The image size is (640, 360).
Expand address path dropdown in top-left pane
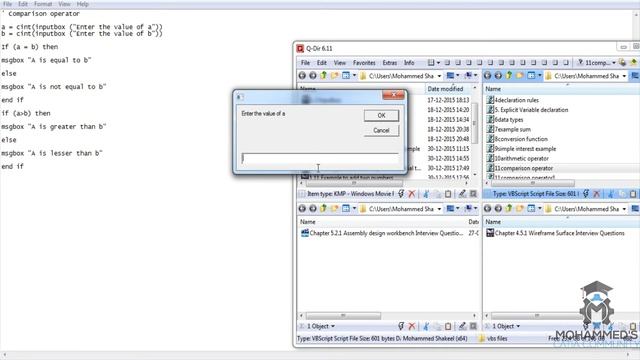pos(439,76)
